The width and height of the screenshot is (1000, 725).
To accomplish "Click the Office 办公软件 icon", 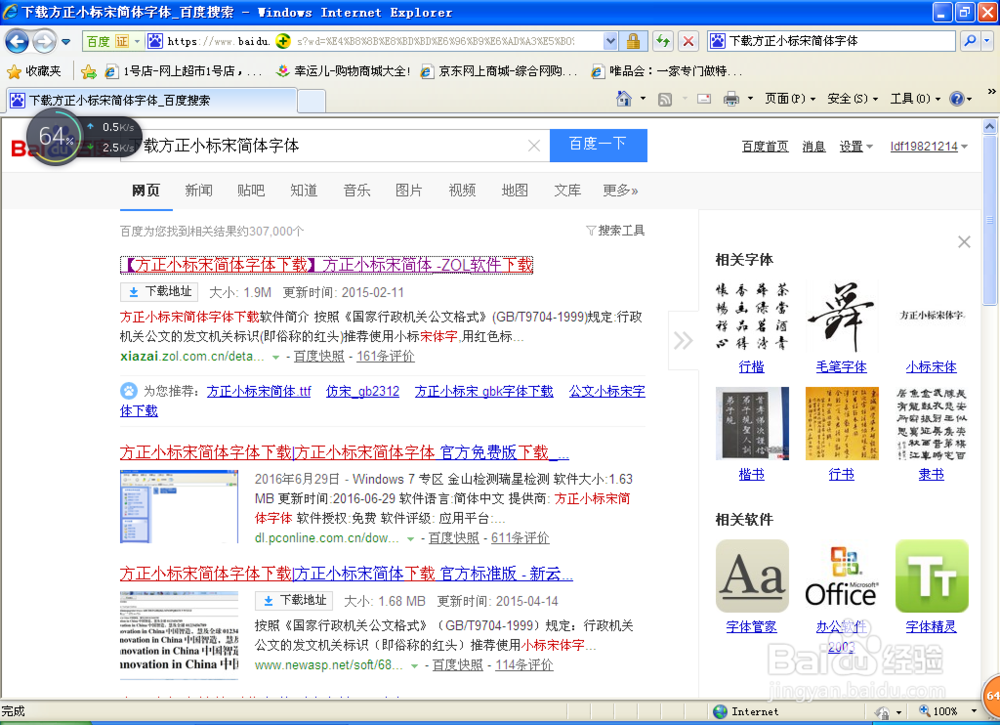I will [x=842, y=576].
